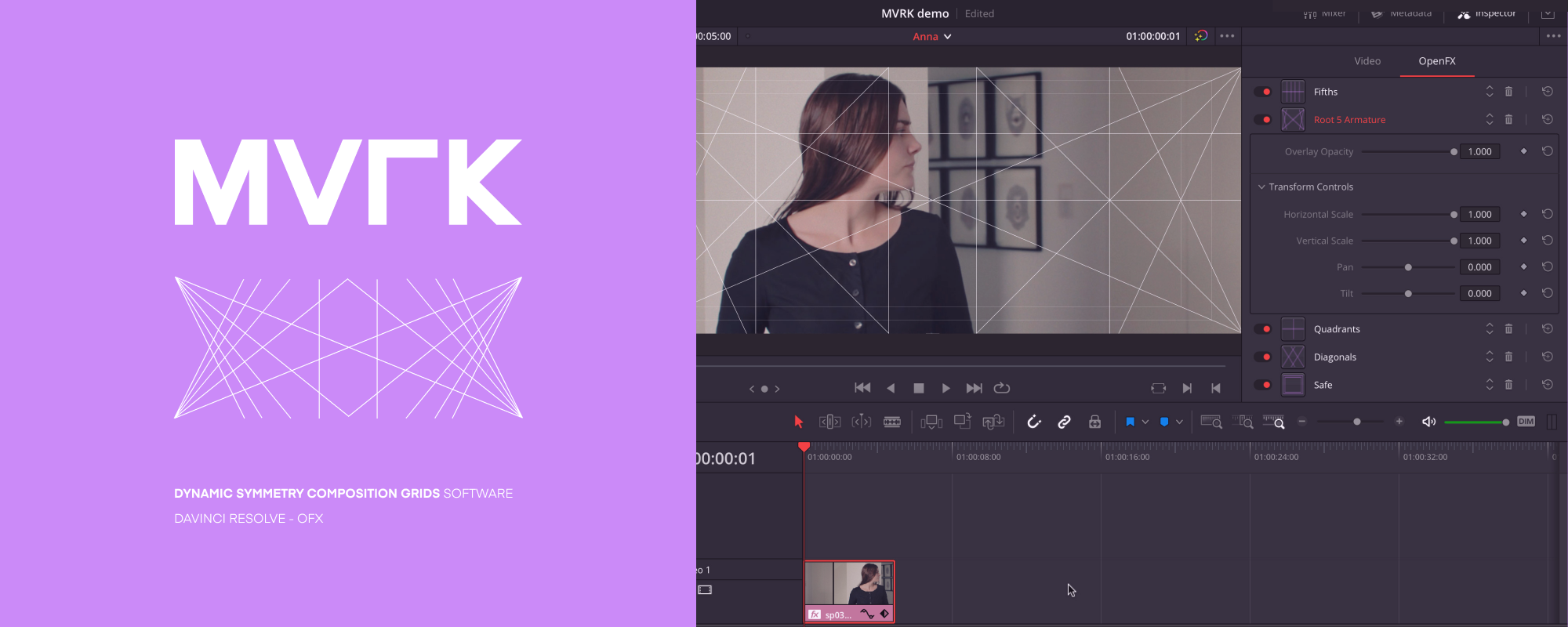Screen dimensions: 1568x627
Task: Toggle timeline Snapping magnet icon
Action: [x=1034, y=422]
